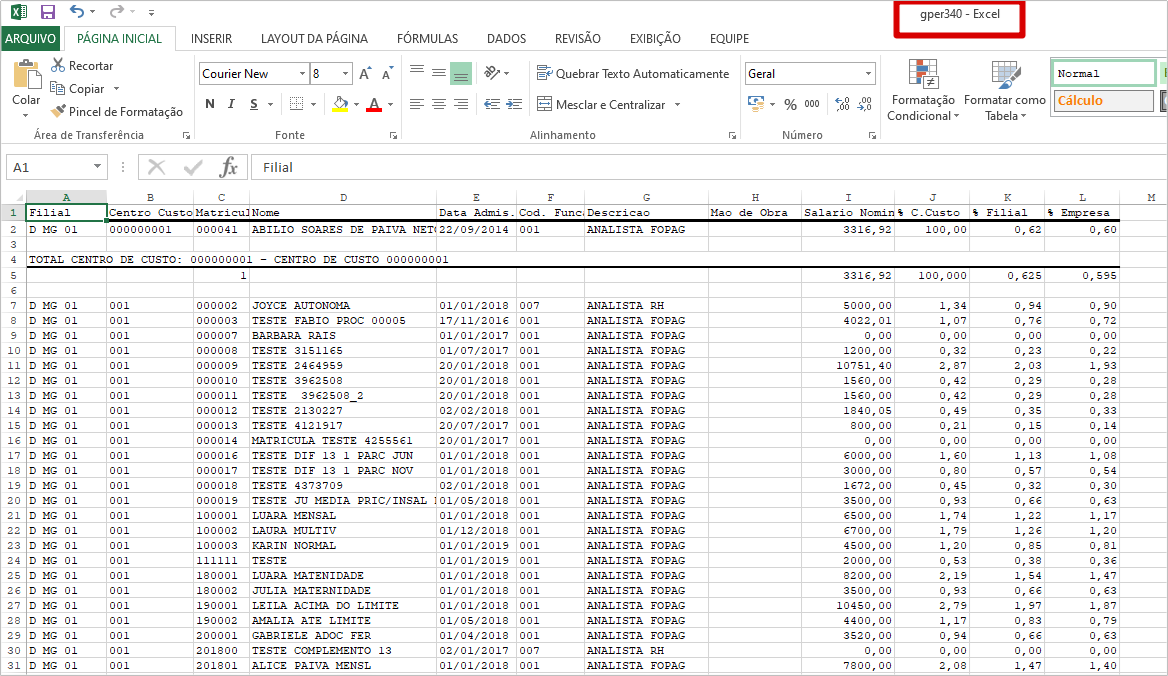Toggle bottom vertical alignment
The height and width of the screenshot is (676, 1168).
tap(461, 73)
